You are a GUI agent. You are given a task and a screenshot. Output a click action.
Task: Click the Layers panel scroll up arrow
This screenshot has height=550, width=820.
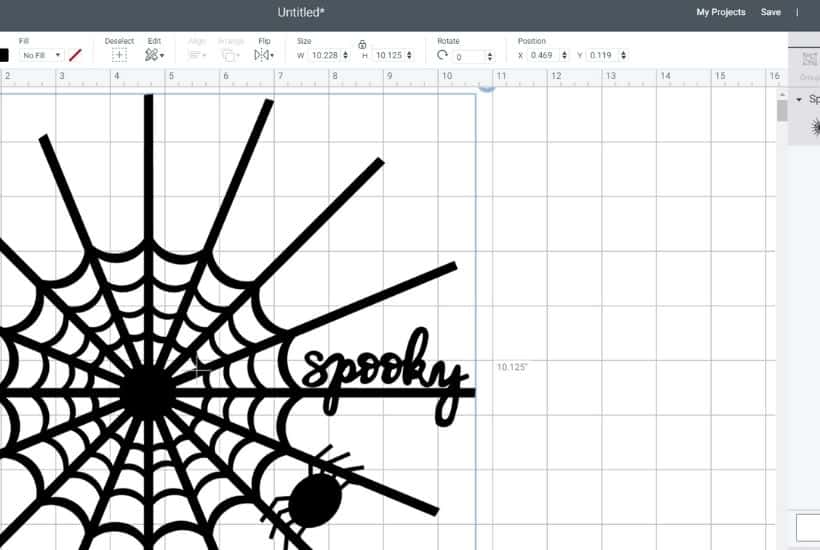pyautogui.click(x=782, y=95)
